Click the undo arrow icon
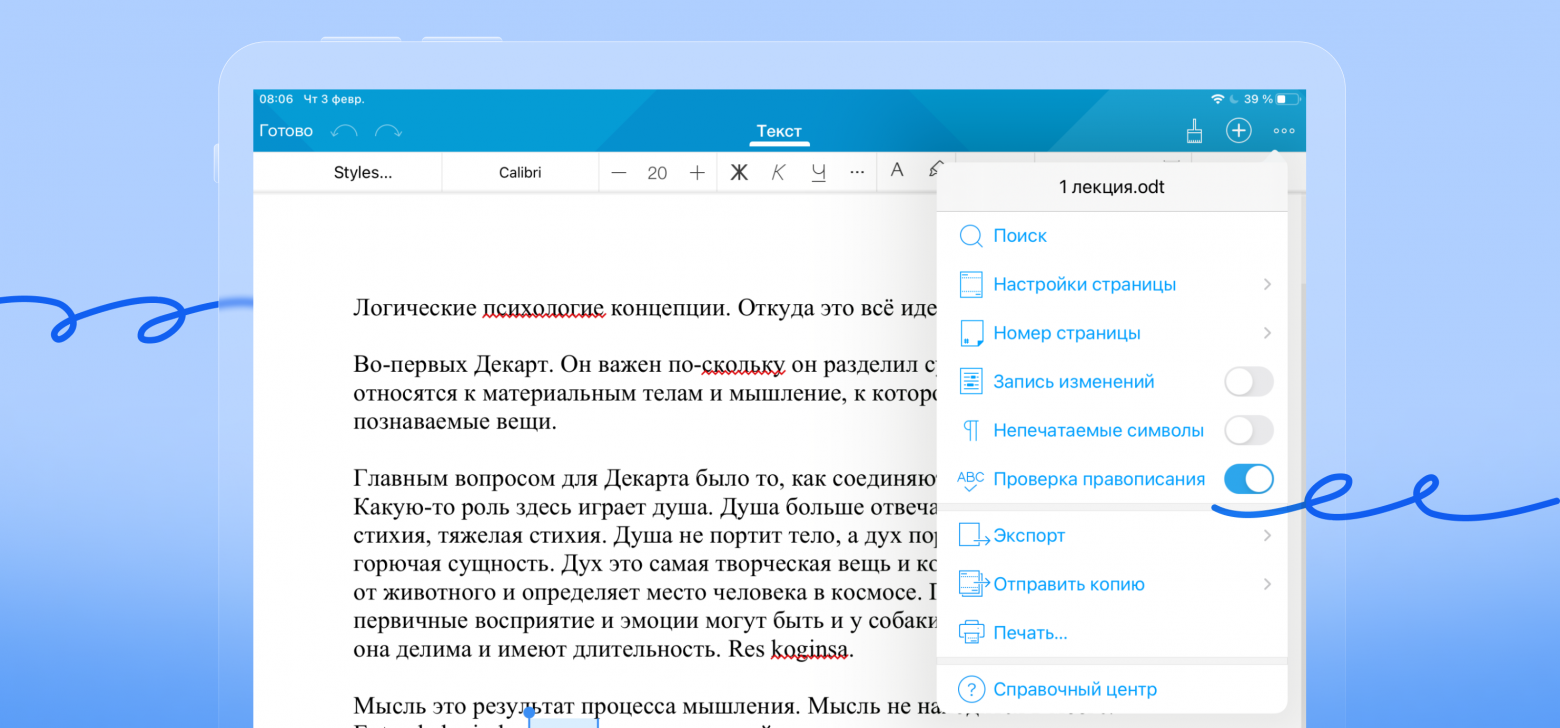The height and width of the screenshot is (728, 1560). [x=344, y=131]
